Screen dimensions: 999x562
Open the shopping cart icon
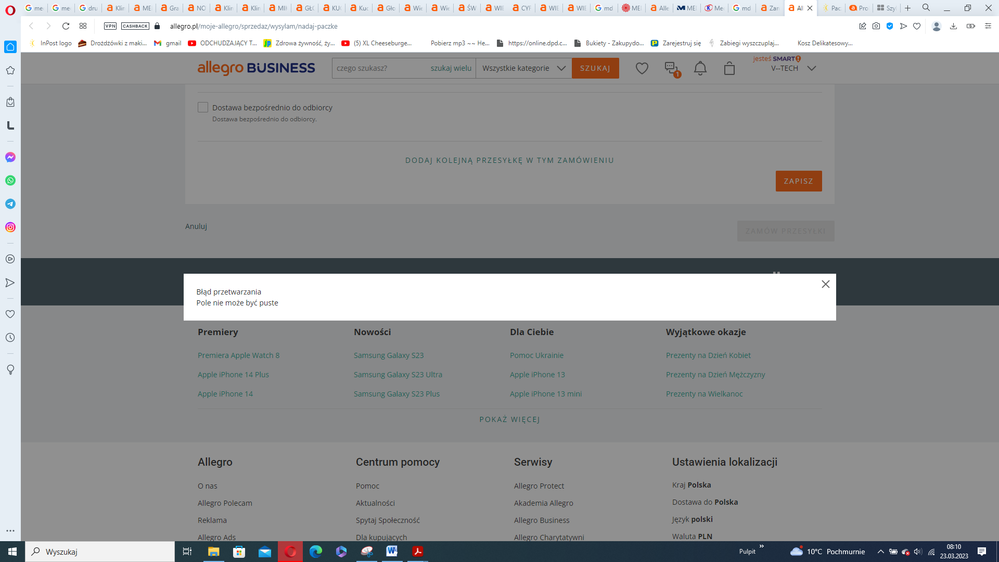click(729, 68)
